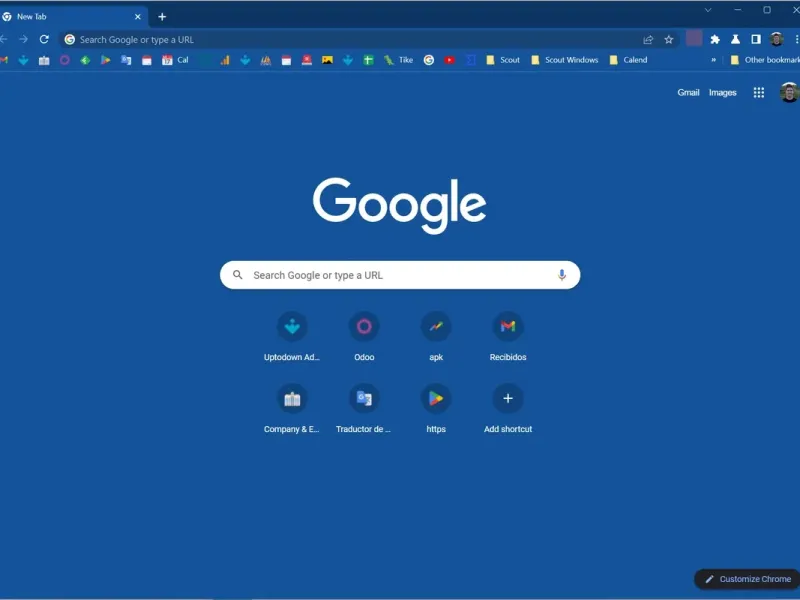Open Gmail link at top right
This screenshot has height=600, width=800.
click(688, 92)
